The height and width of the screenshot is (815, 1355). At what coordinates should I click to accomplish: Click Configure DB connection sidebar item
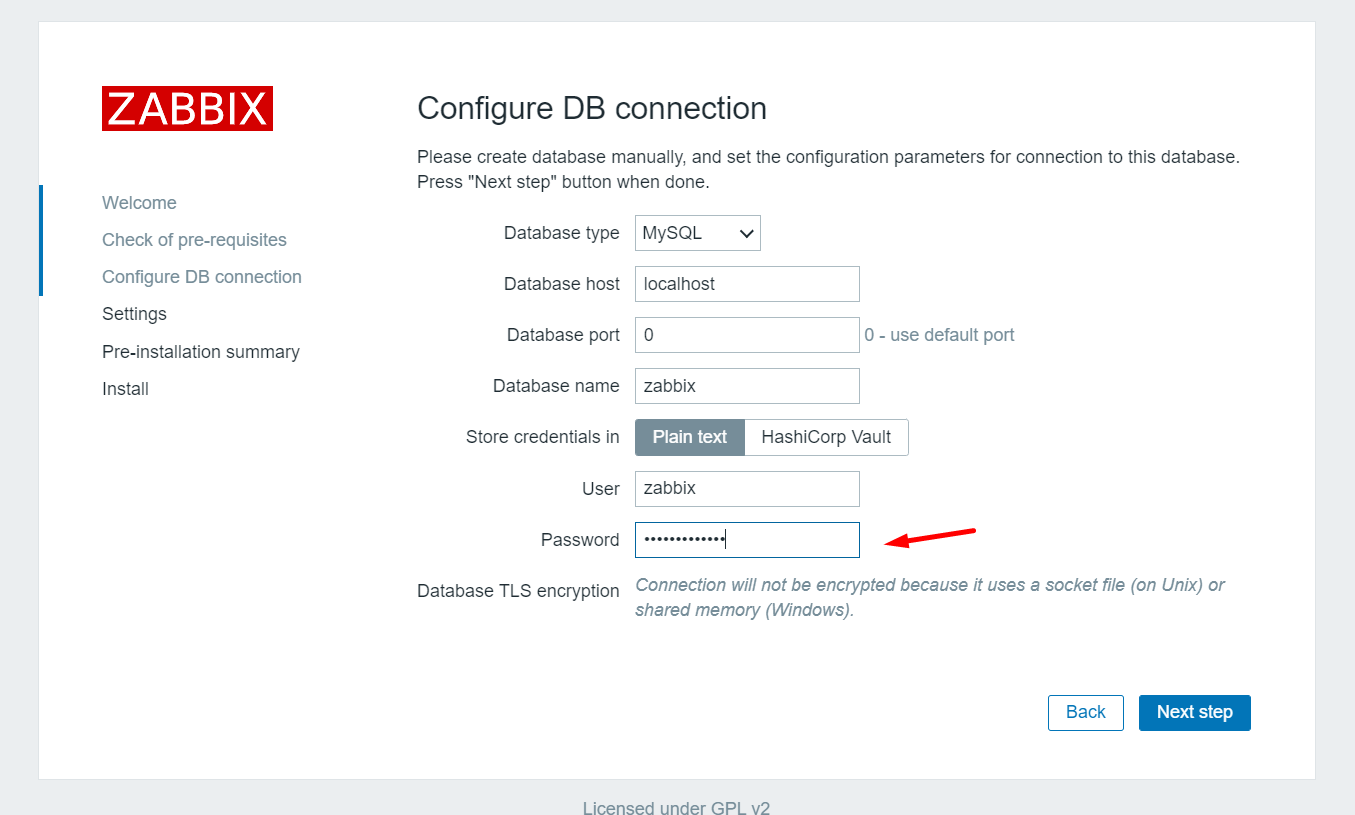coord(202,277)
